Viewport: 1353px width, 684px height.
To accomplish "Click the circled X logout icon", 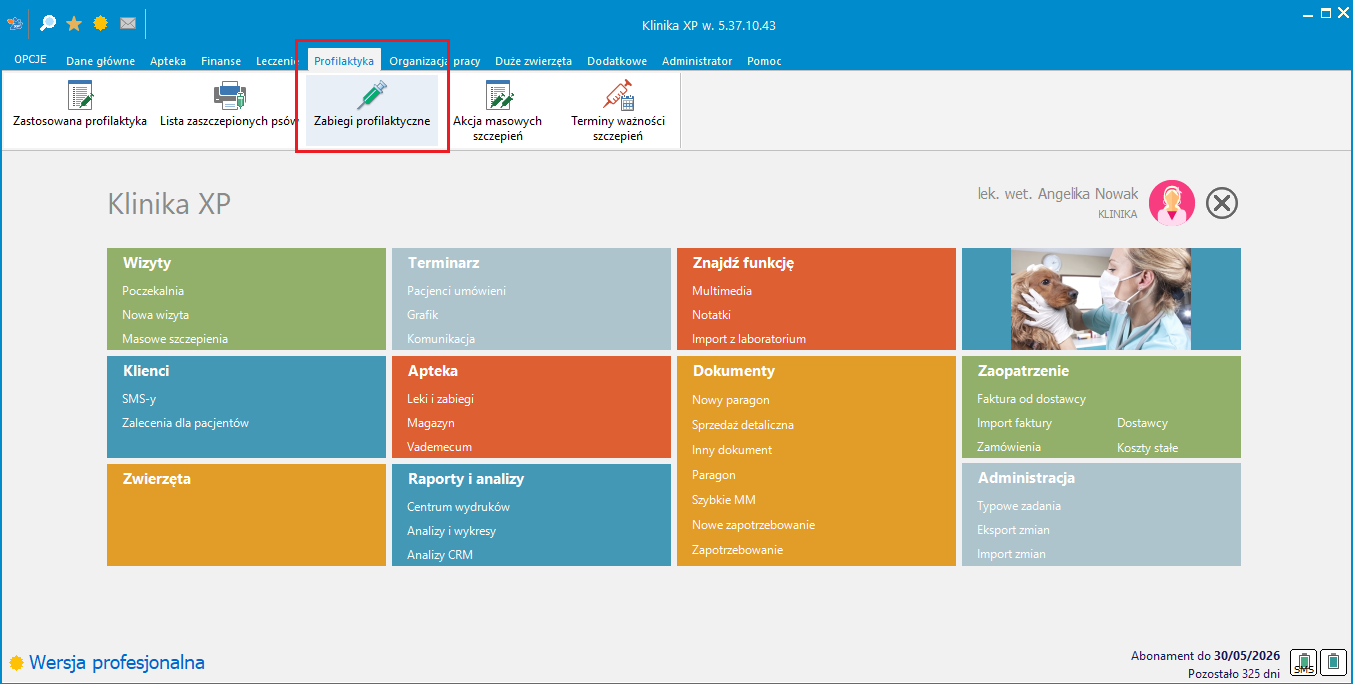I will [1221, 203].
